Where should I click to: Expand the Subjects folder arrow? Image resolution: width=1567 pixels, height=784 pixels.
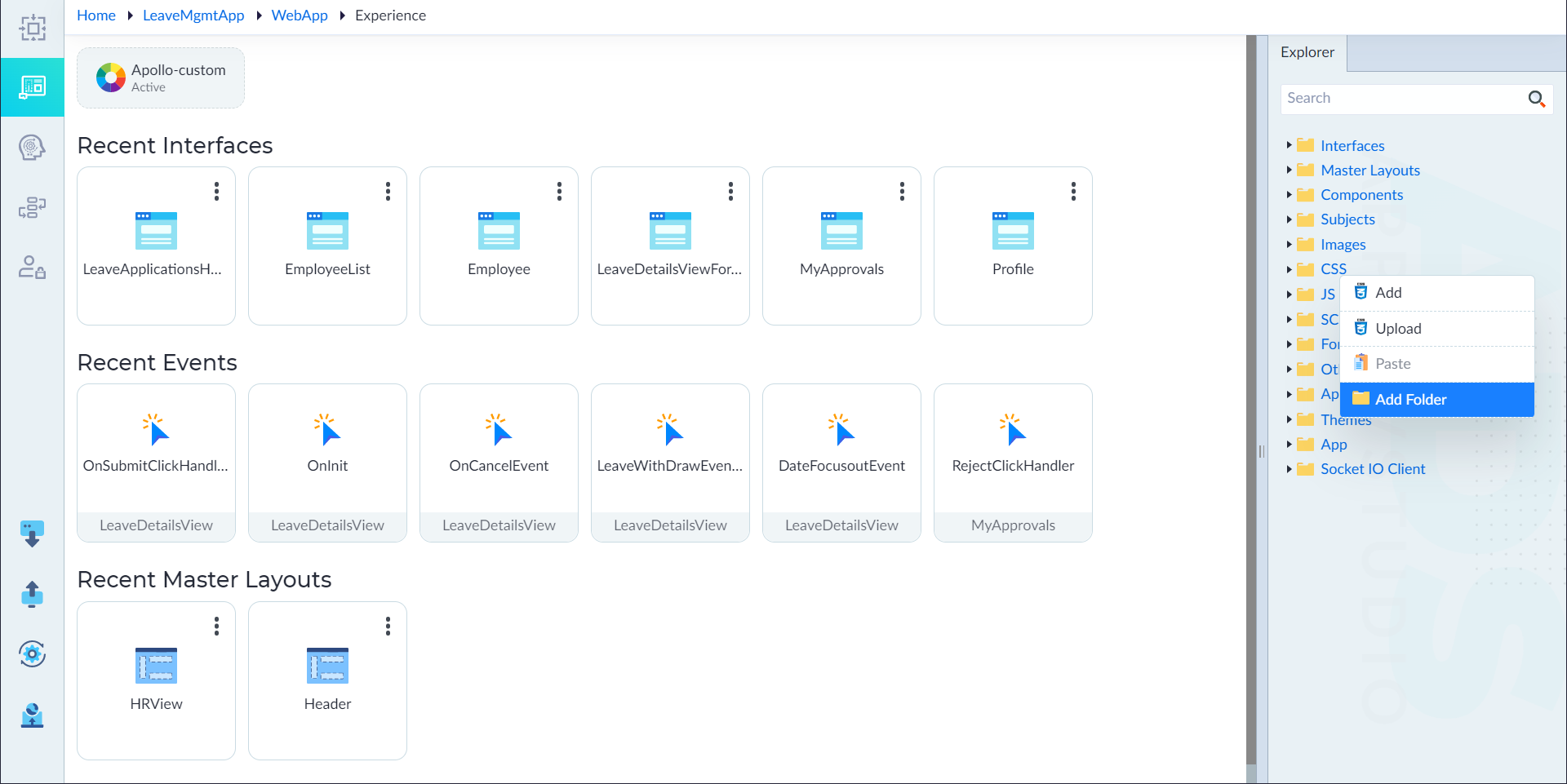1289,219
